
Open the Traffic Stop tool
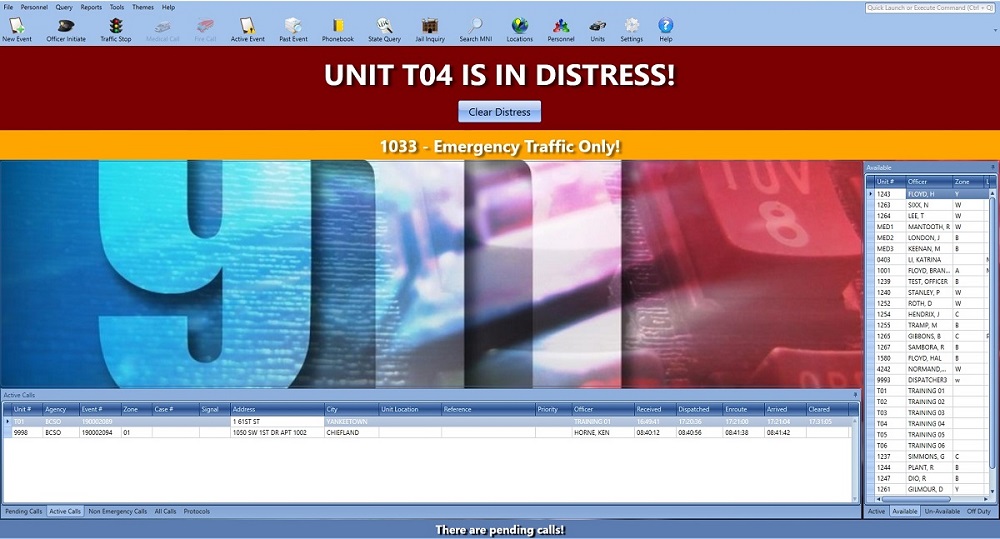click(x=116, y=29)
